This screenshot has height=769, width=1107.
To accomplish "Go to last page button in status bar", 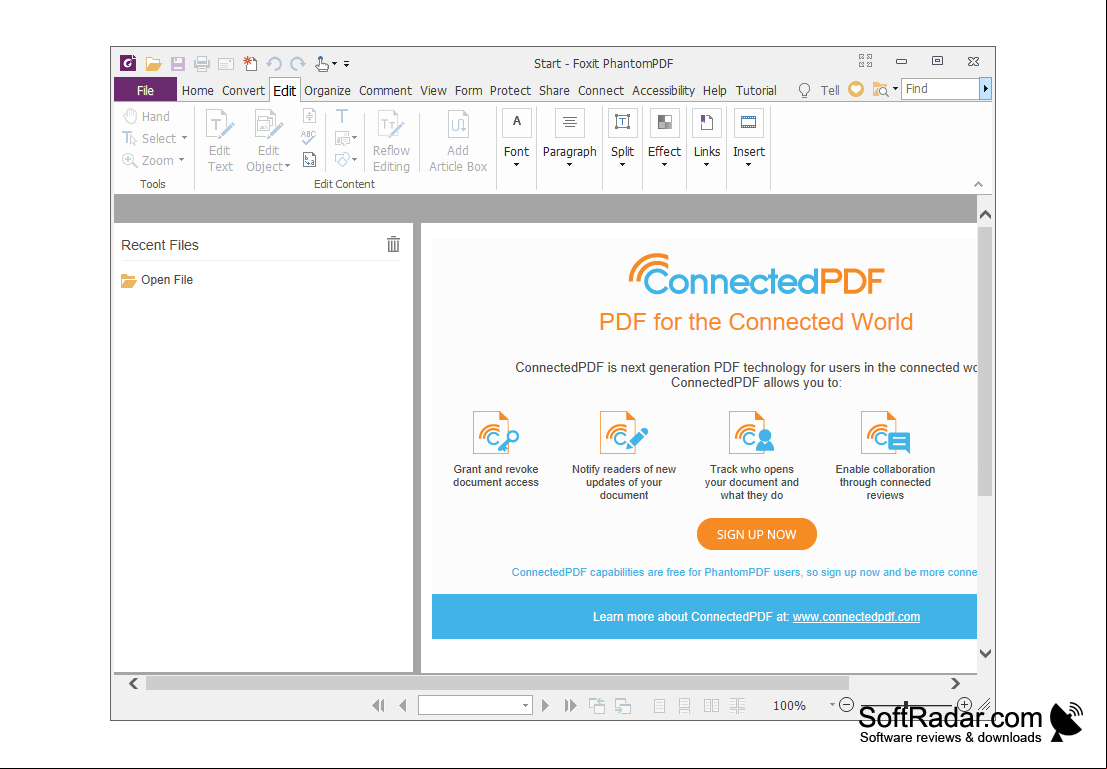I will click(570, 705).
